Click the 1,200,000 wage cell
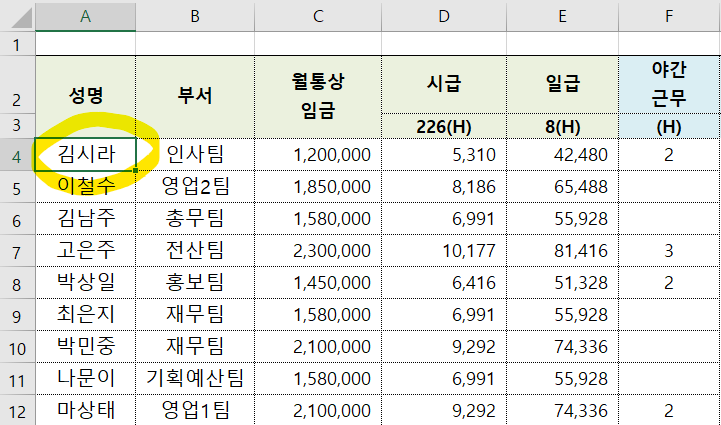This screenshot has height=425, width=721. point(318,155)
